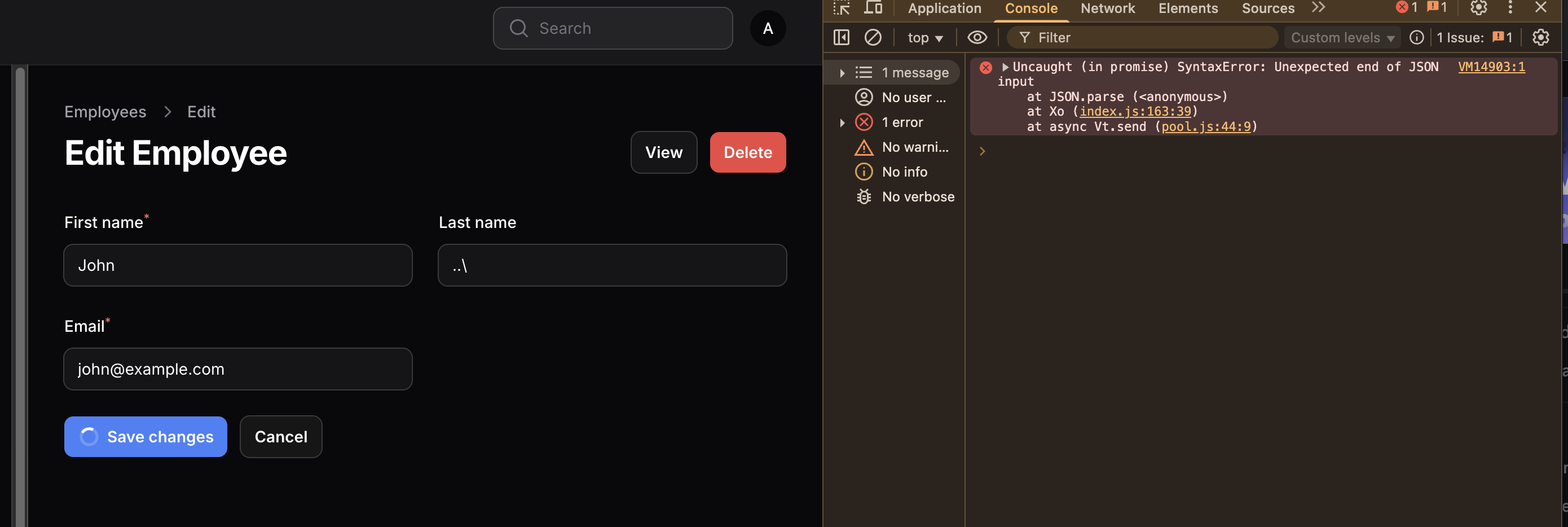The width and height of the screenshot is (1568, 527).
Task: Click the 1 Issue indicator
Action: (x=1474, y=37)
